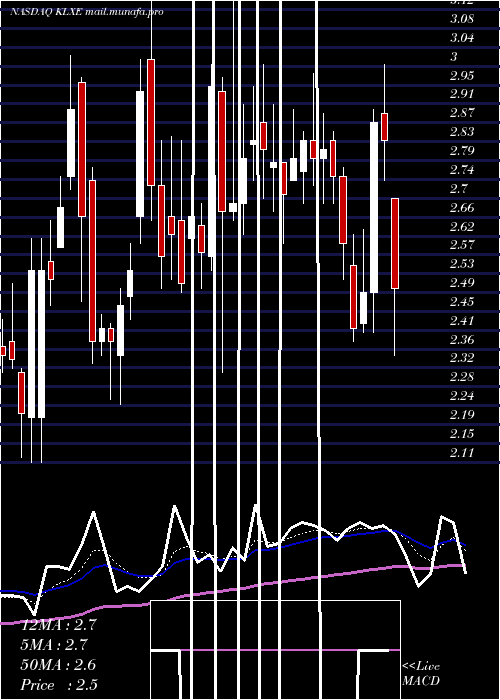
Task: Select the 2.62 price axis label
Action: (462, 227)
